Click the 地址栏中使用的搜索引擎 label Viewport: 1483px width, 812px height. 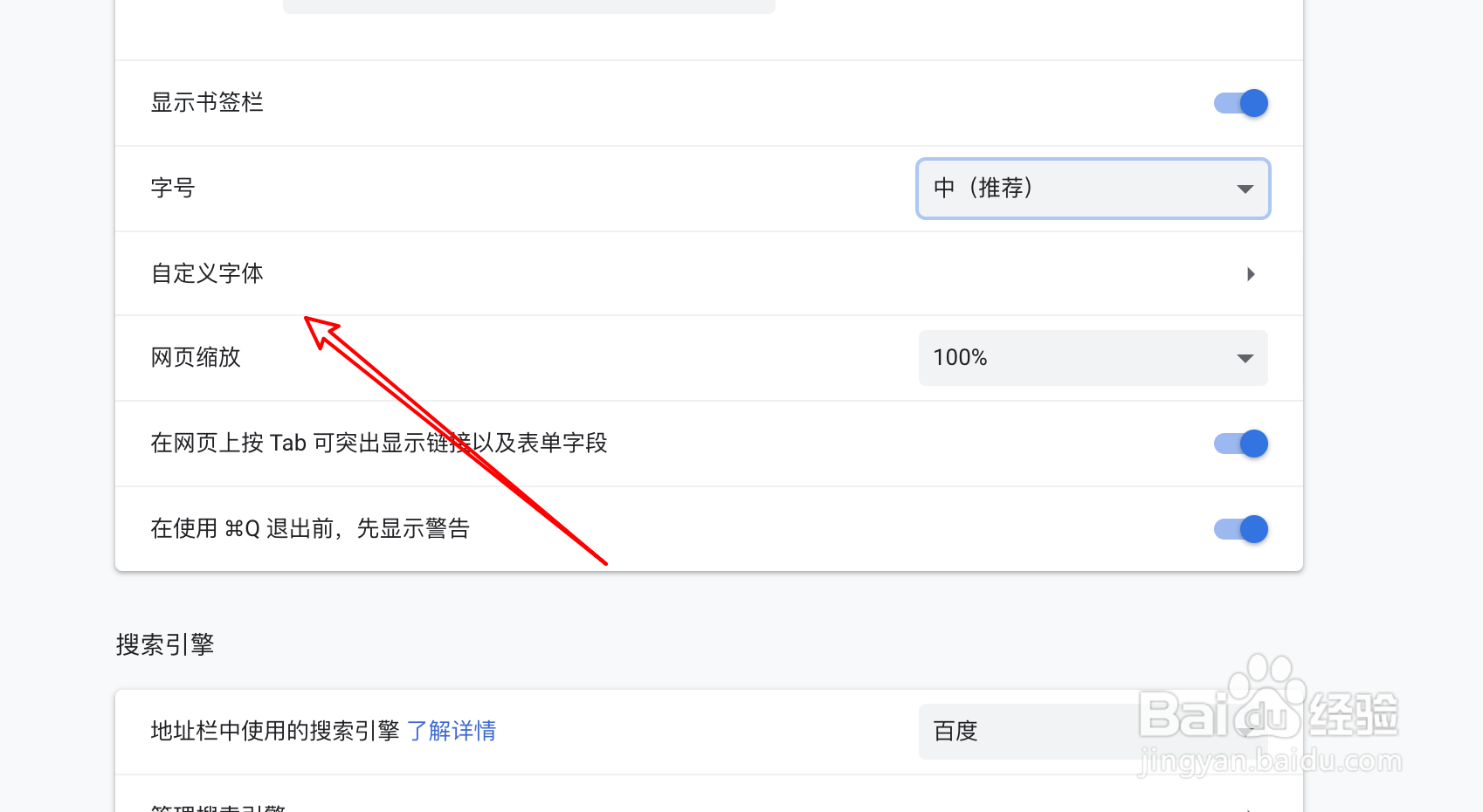274,731
